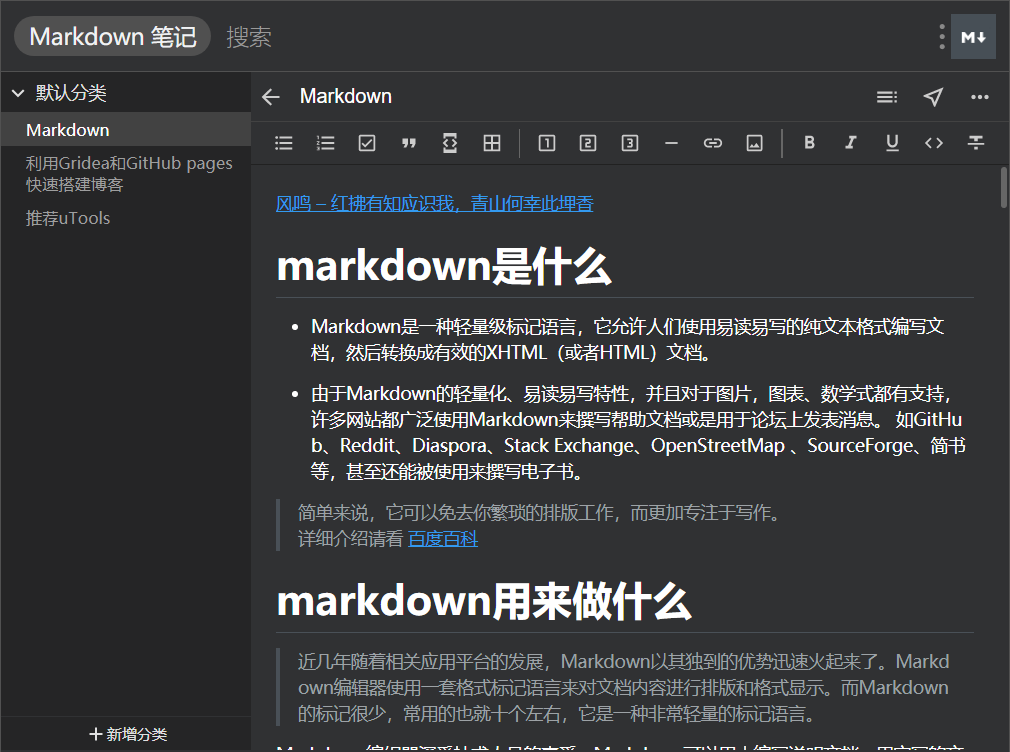Apply heading level 1
Screen dimensions: 1010x752
tap(546, 143)
